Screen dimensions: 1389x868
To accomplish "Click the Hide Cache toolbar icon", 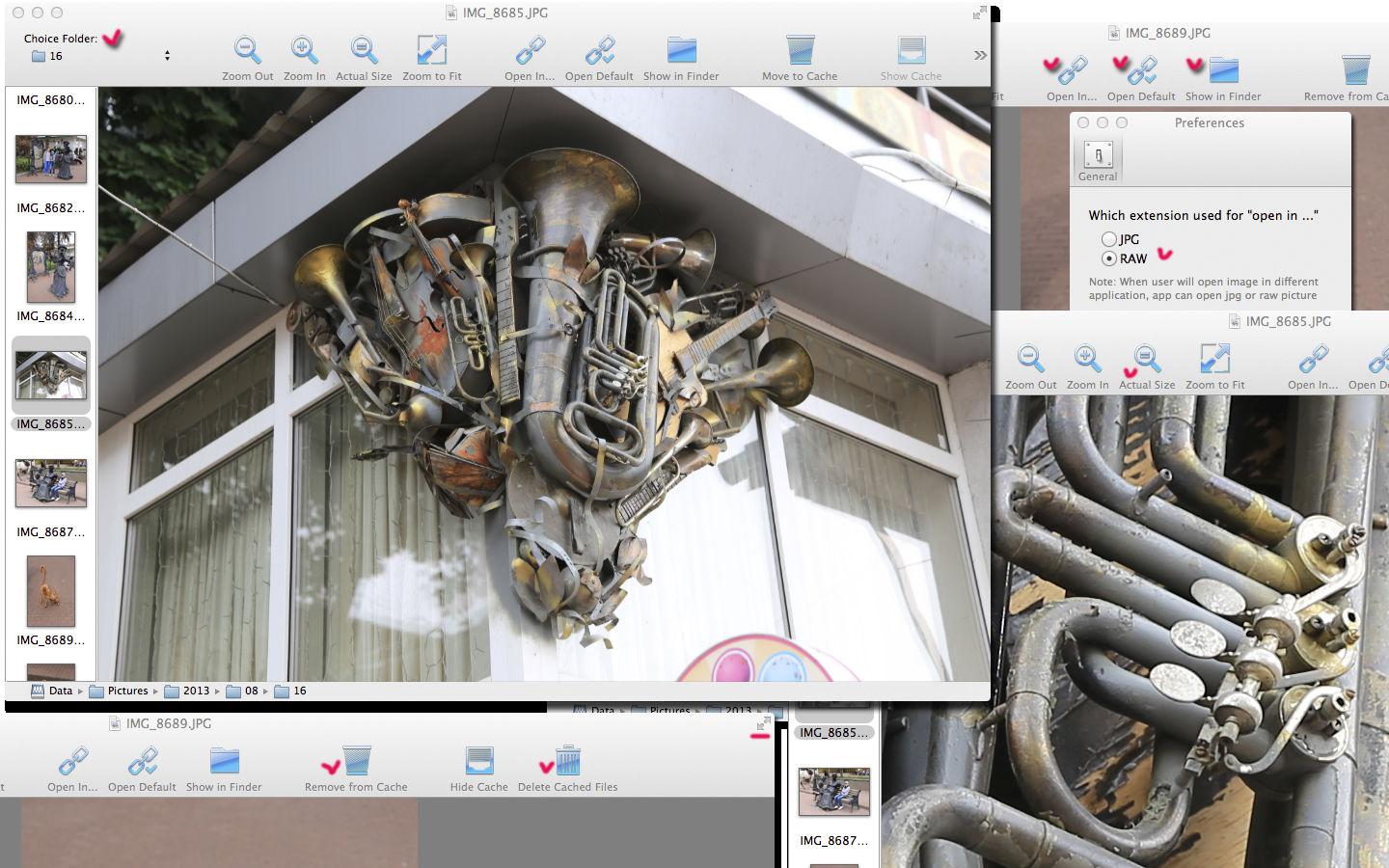I will click(478, 762).
